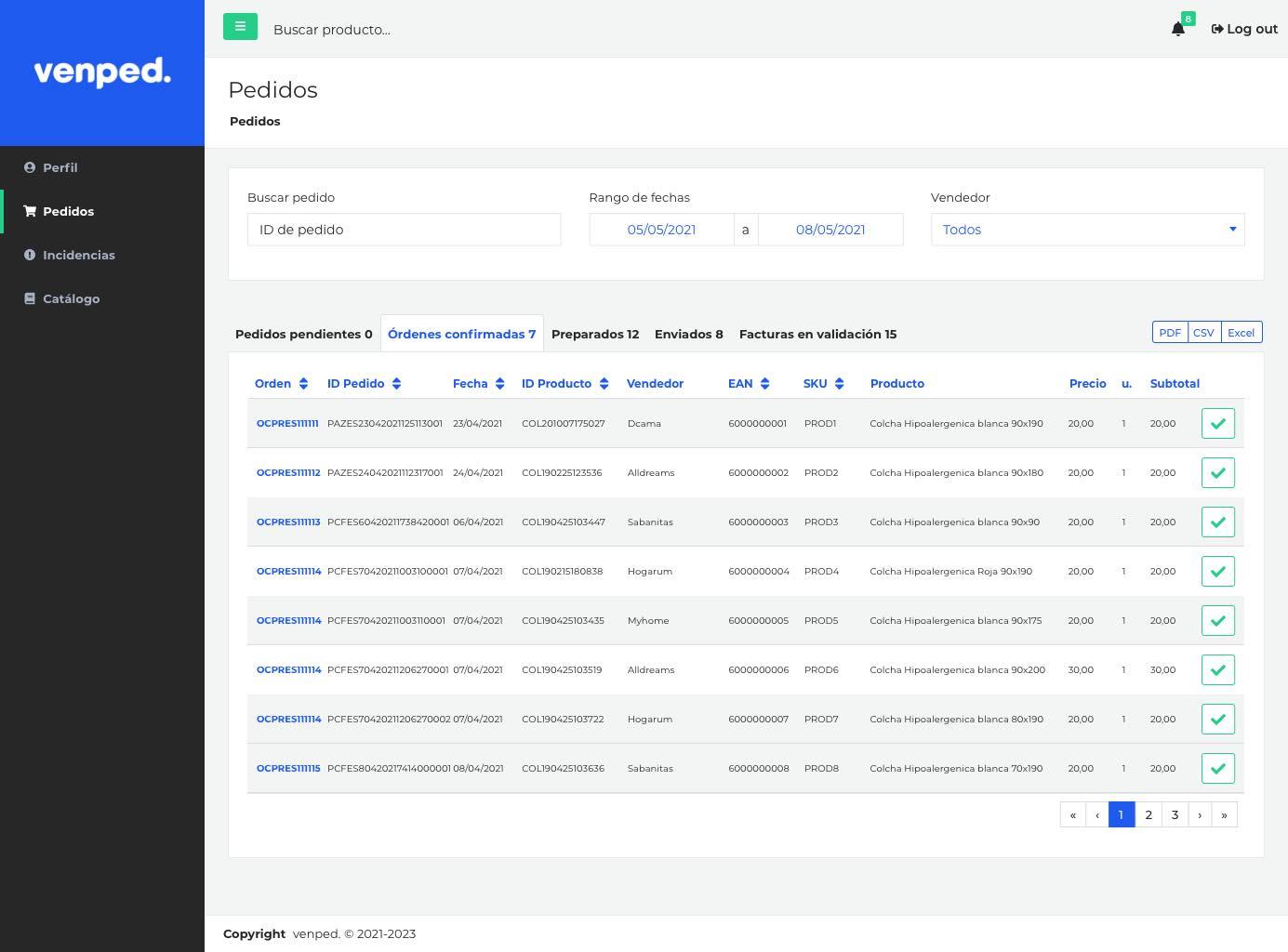Click the venped logo
The height and width of the screenshot is (952, 1288).
(102, 72)
